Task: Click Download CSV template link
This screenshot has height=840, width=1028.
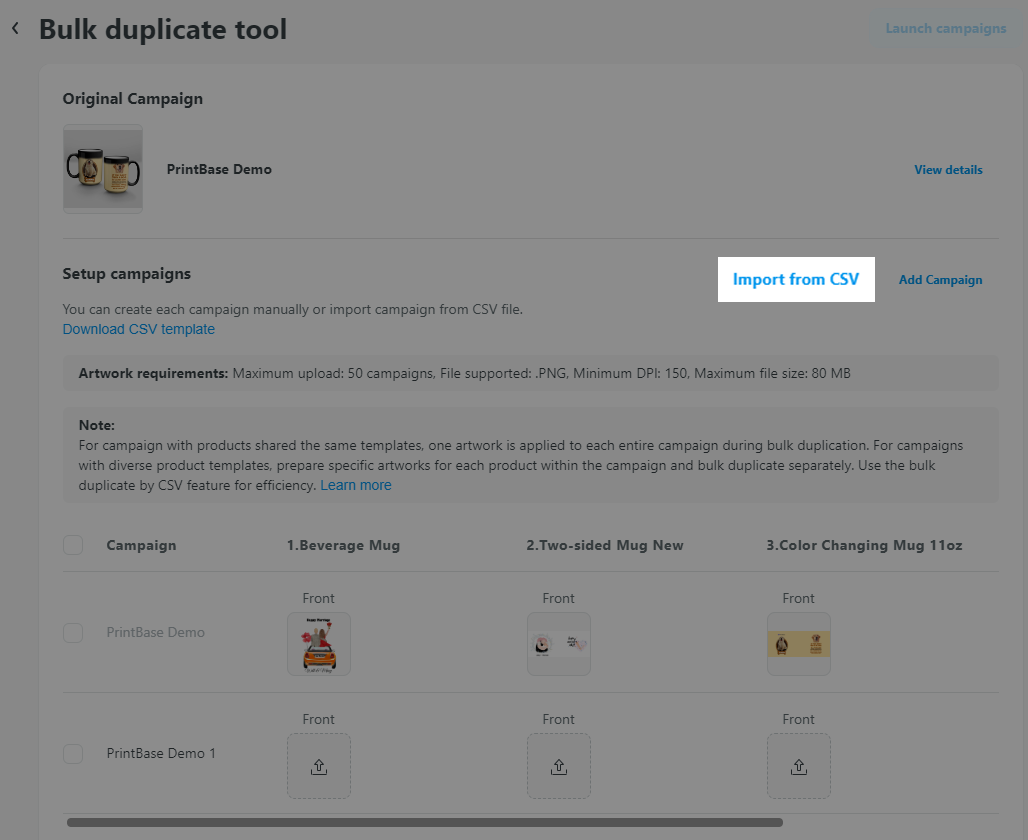Action: (138, 329)
